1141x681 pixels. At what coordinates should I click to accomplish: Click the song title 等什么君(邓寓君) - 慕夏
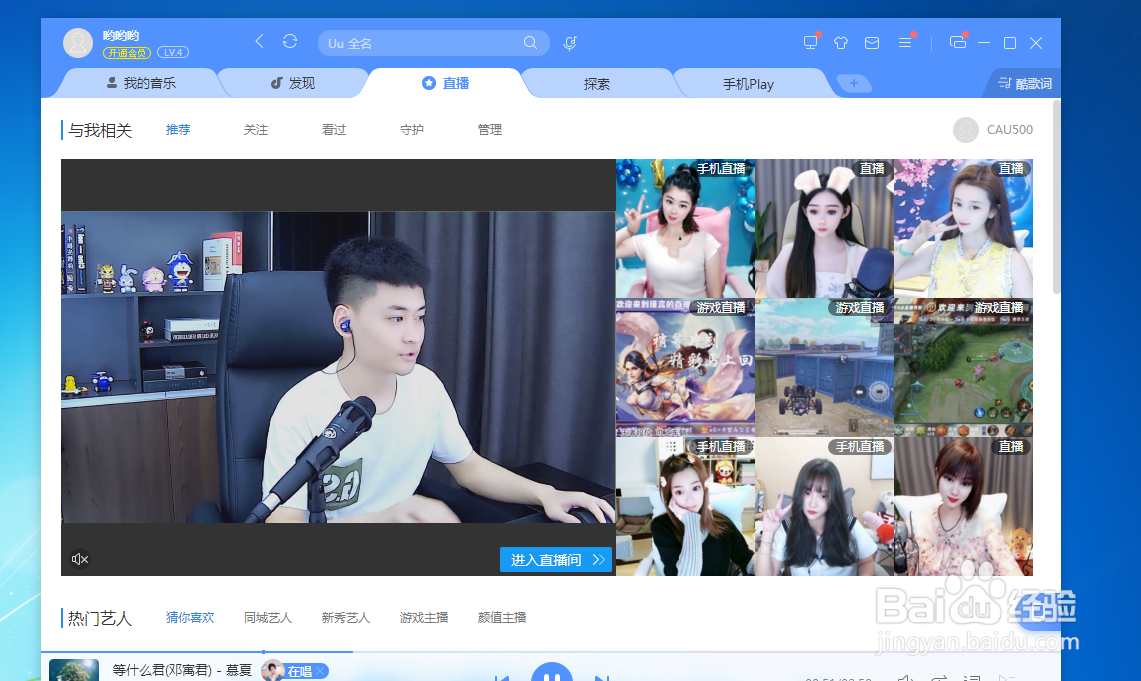(x=182, y=670)
